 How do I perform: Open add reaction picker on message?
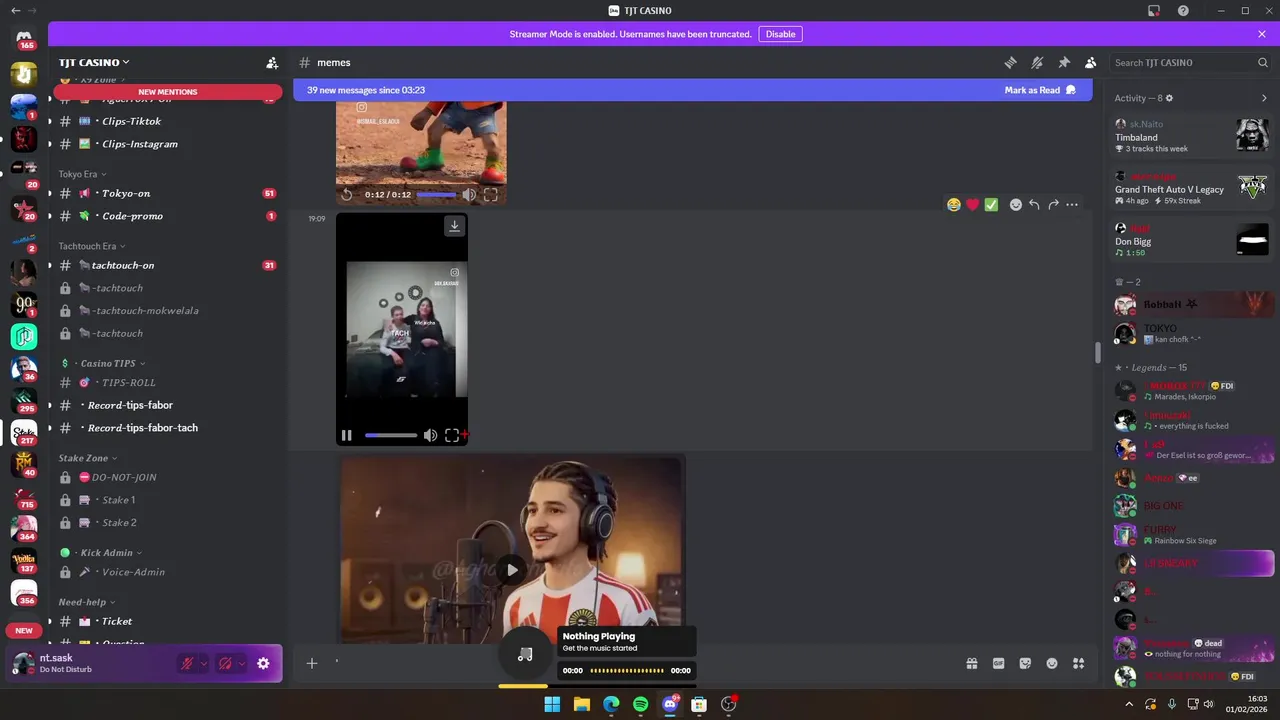pyautogui.click(x=1015, y=205)
